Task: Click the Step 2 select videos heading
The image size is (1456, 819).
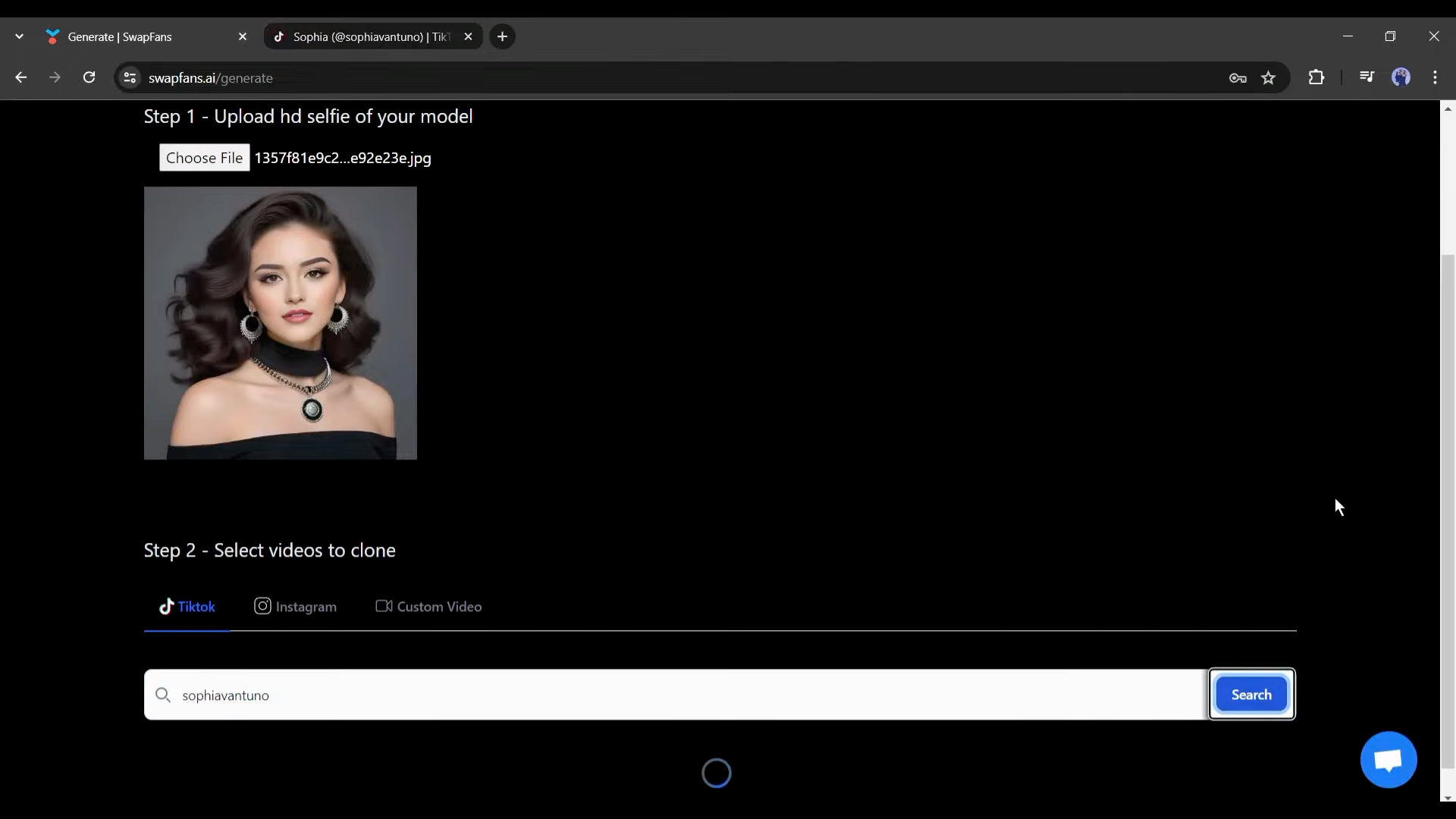Action: (x=270, y=551)
